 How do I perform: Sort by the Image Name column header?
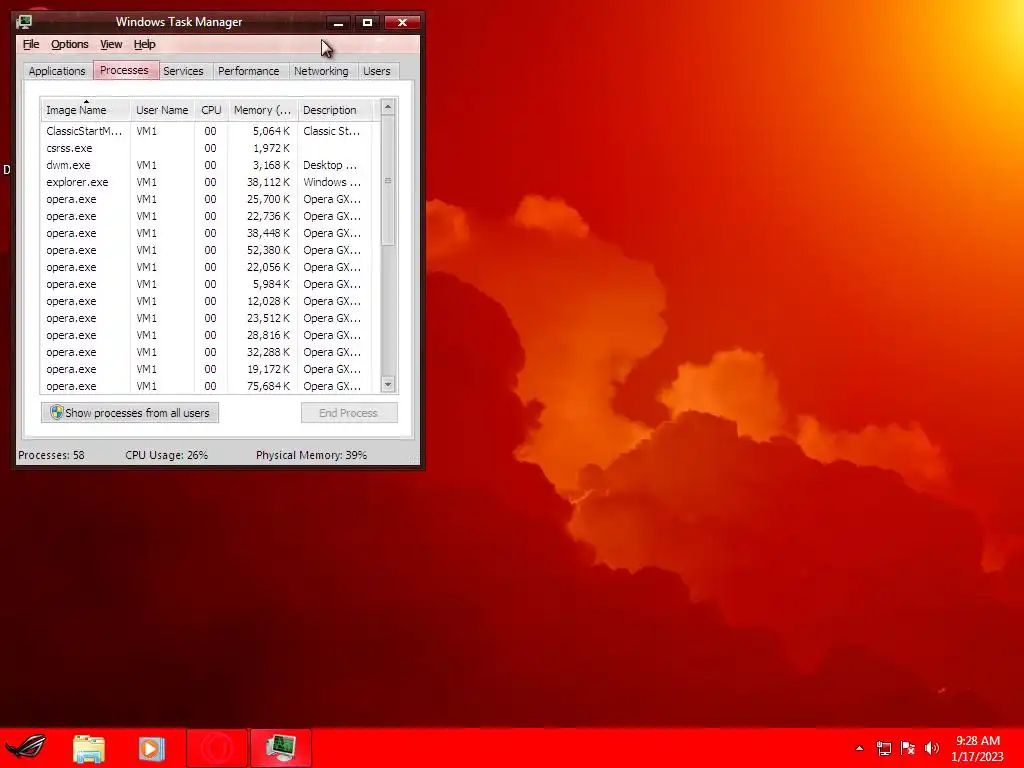pos(86,110)
